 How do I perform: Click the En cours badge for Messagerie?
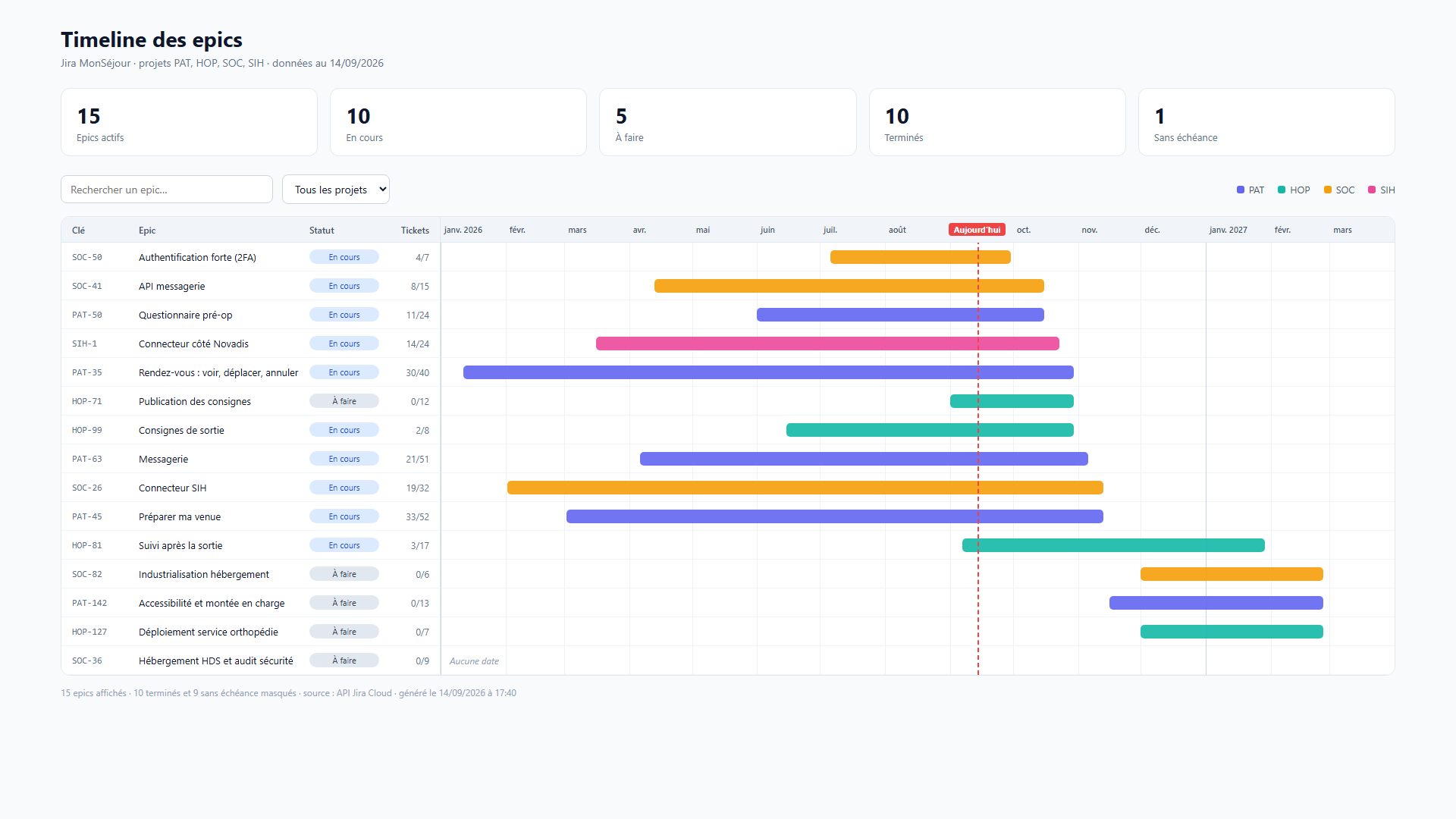(x=344, y=459)
